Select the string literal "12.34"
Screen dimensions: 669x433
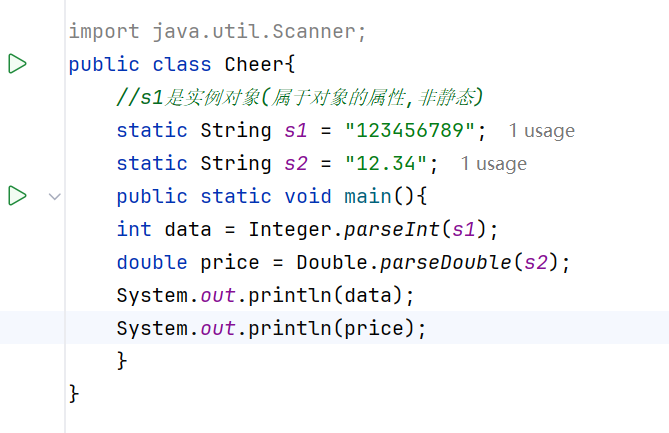tap(386, 163)
